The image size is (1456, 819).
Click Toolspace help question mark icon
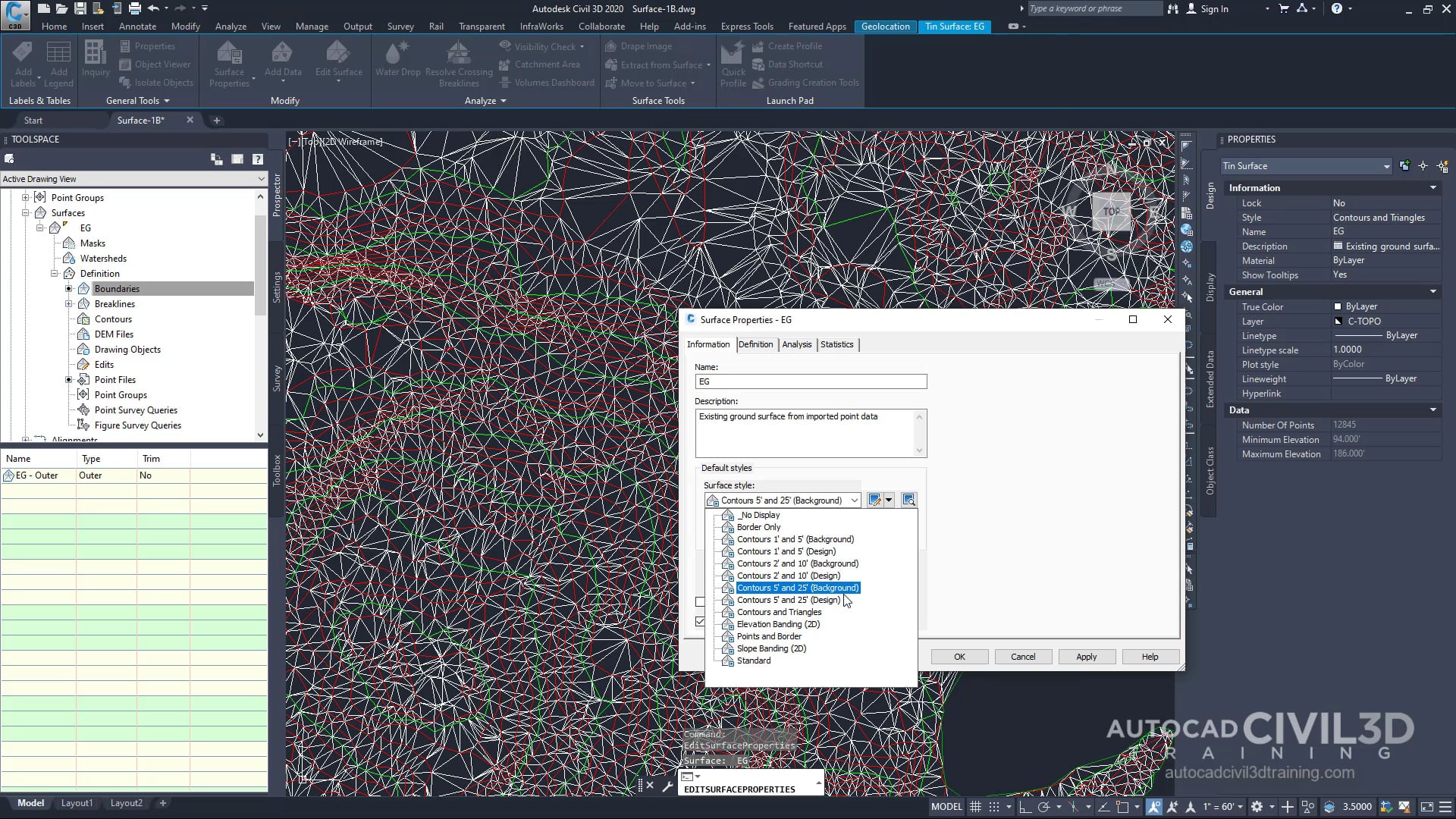tap(258, 159)
